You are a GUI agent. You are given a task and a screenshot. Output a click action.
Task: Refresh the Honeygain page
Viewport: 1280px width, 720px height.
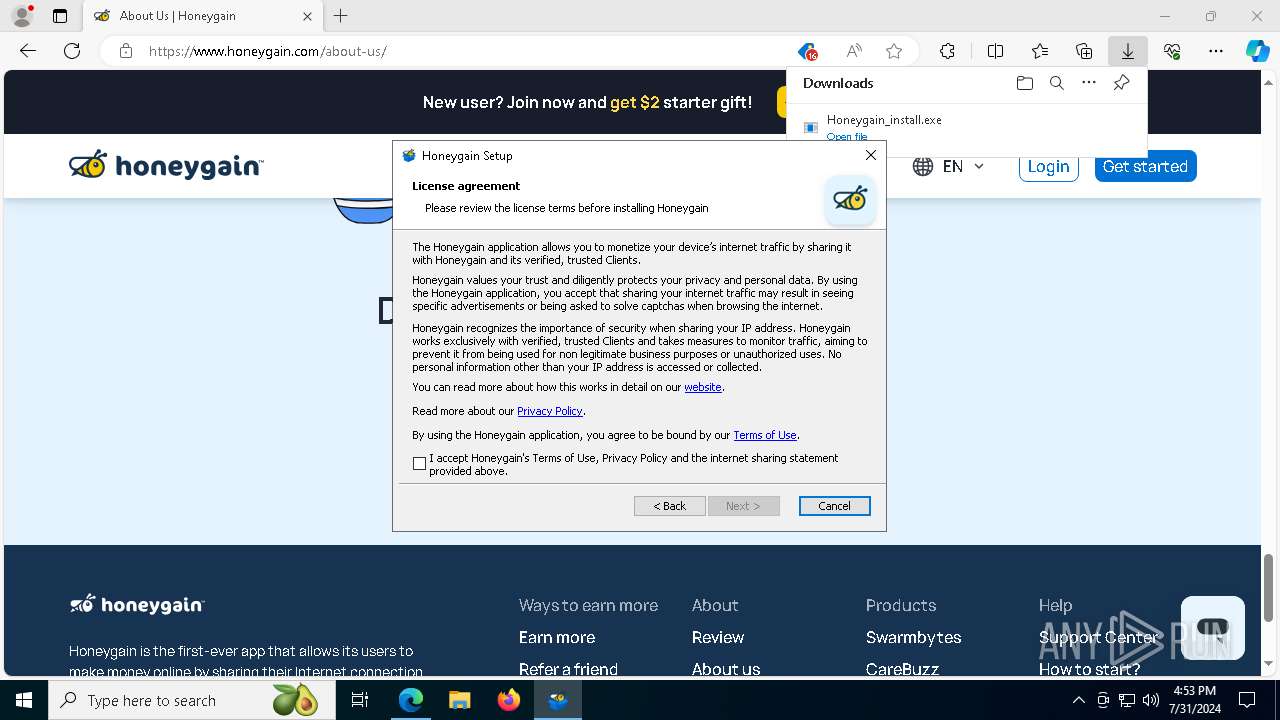click(72, 51)
